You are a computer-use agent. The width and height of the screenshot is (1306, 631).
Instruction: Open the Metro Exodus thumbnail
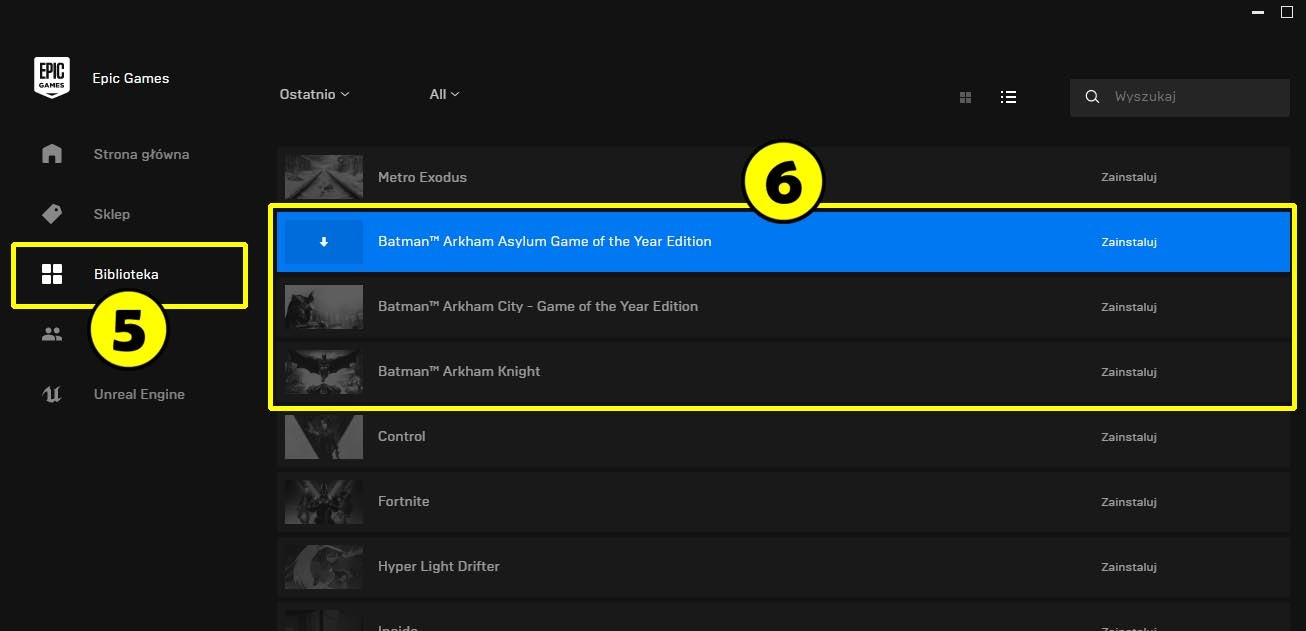[324, 177]
